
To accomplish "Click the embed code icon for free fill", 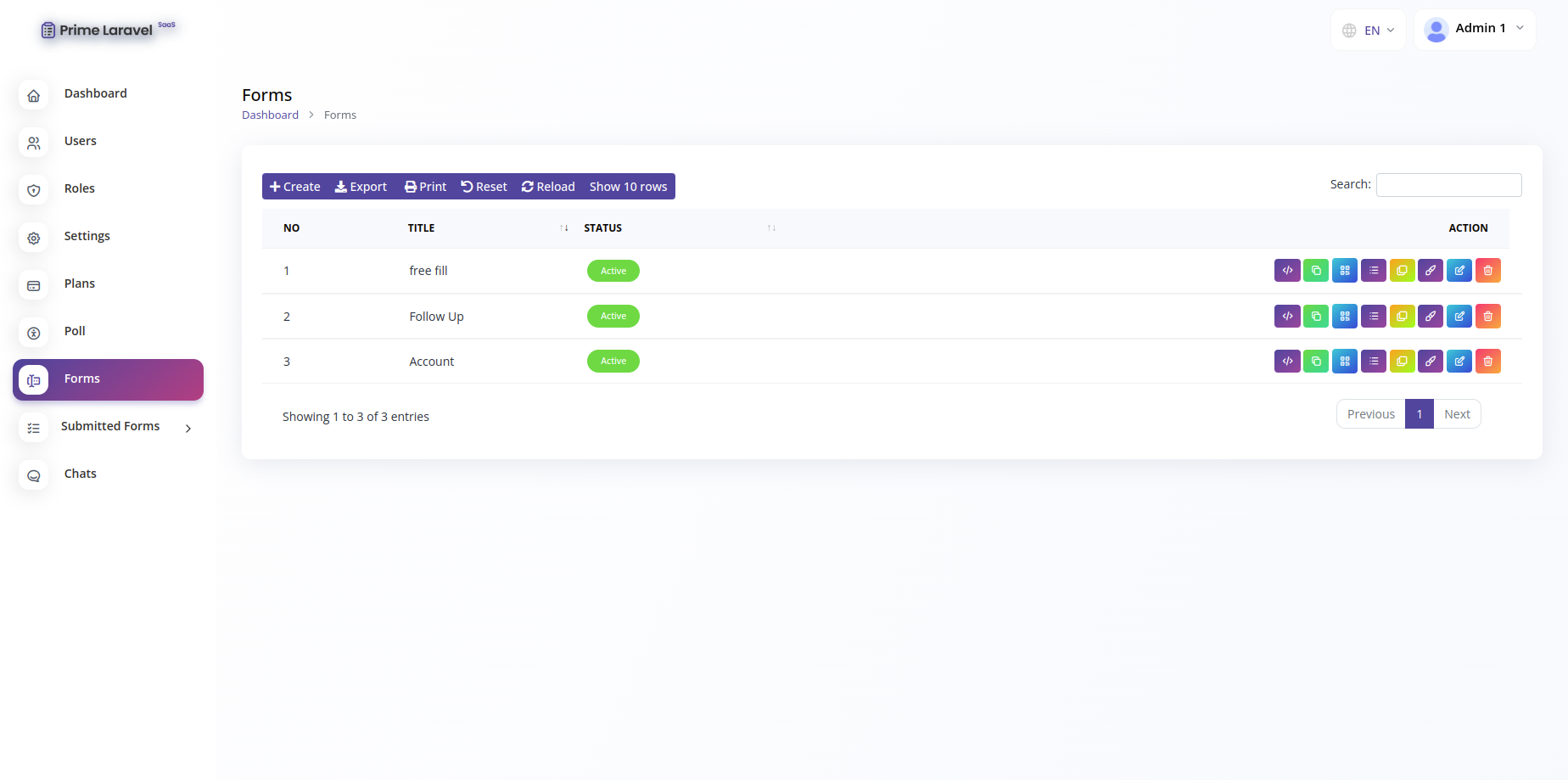I will (x=1287, y=271).
